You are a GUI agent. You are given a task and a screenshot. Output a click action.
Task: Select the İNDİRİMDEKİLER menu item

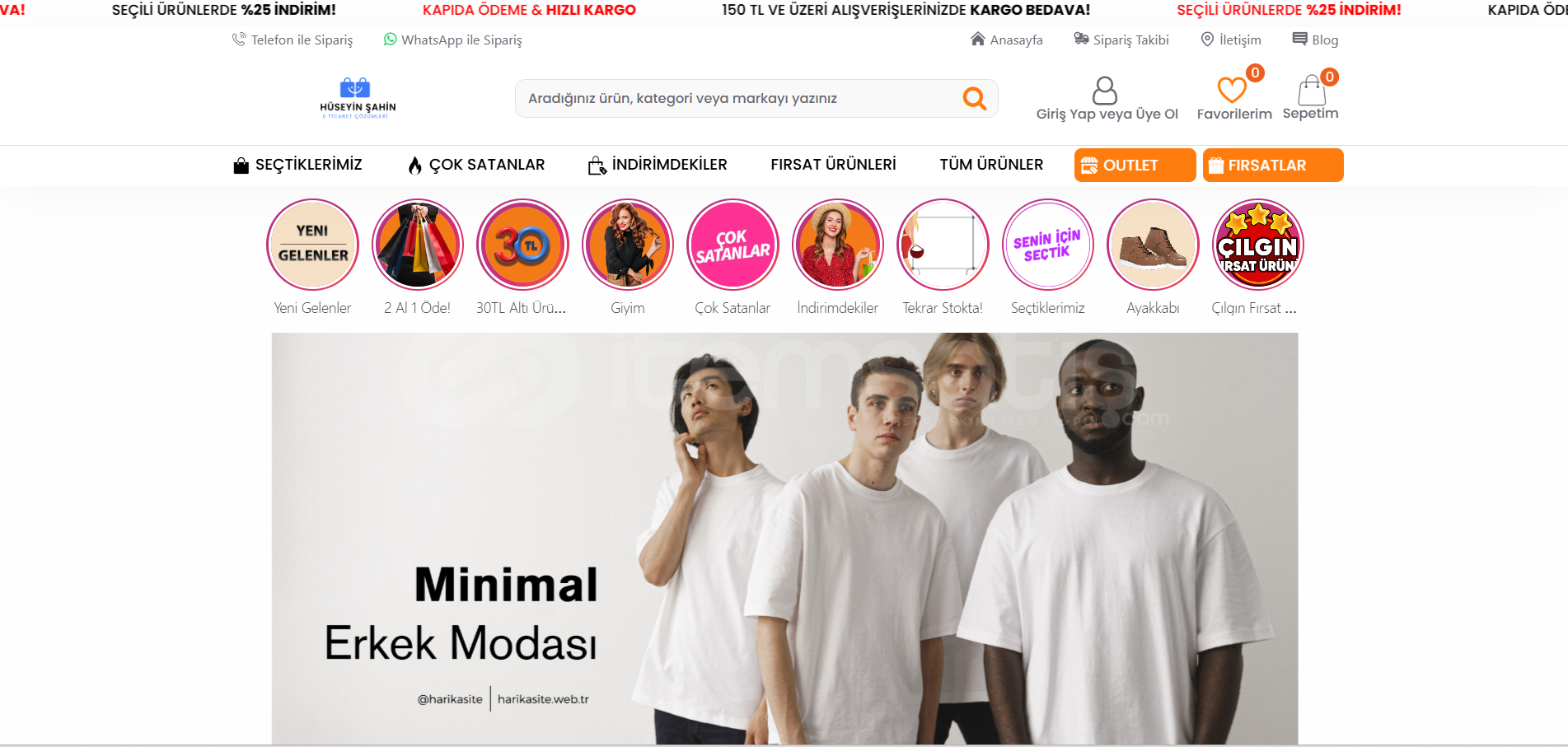click(x=658, y=165)
